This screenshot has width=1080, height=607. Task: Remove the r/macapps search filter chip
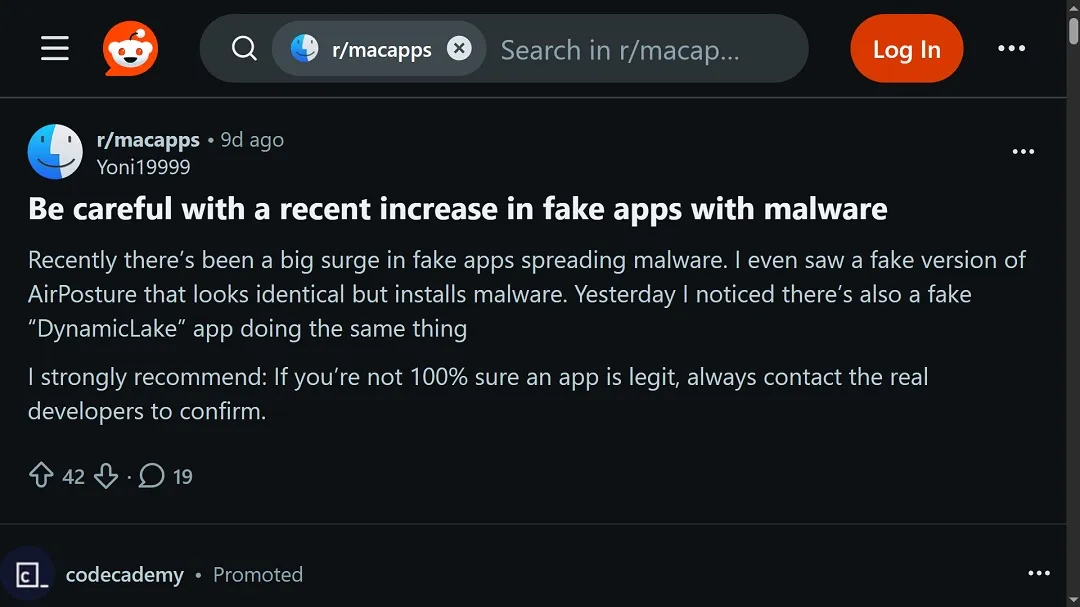click(458, 47)
